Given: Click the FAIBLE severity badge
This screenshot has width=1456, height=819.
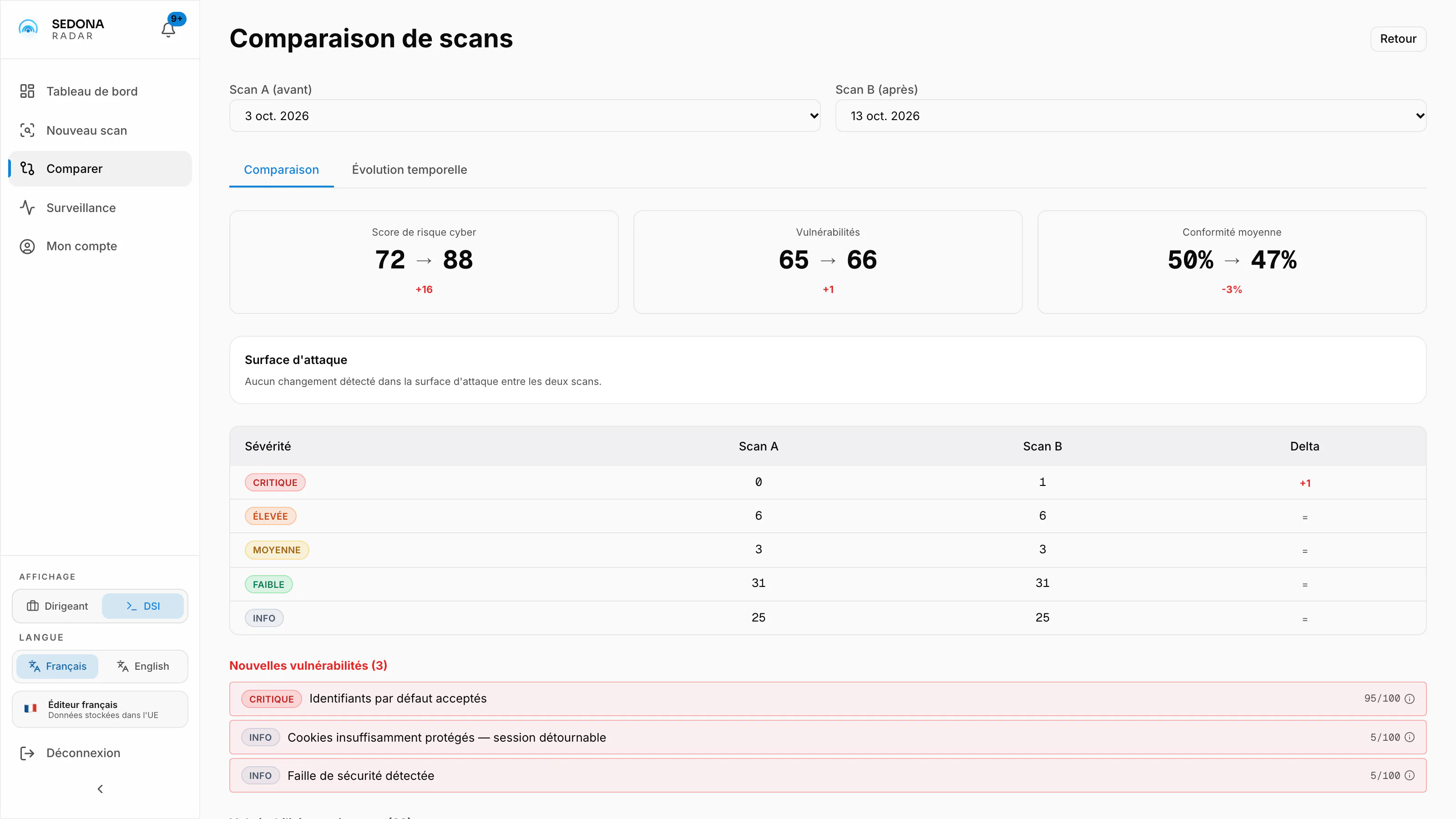Looking at the screenshot, I should (x=268, y=584).
